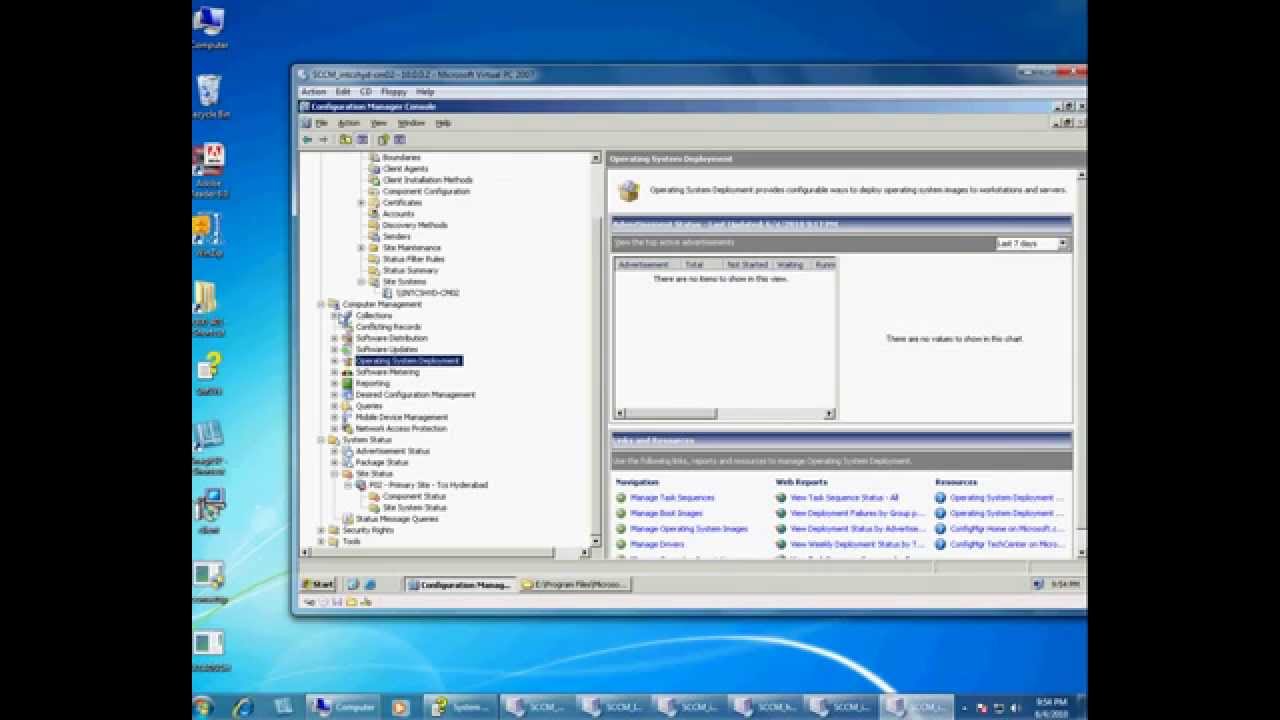
Task: Open View menu in Configuration Manager Console
Action: (378, 123)
